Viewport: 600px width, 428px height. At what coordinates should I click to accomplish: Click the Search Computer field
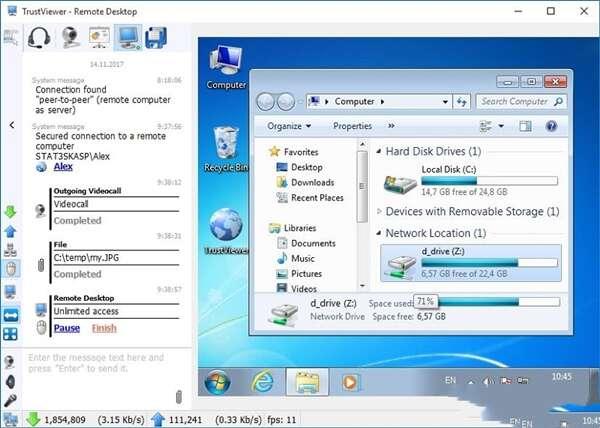(x=521, y=101)
